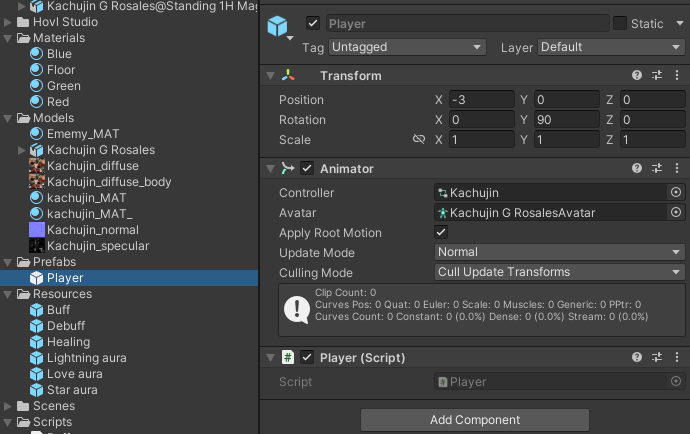Open the Tag dropdown showing Untagged
690x434 pixels.
tap(407, 47)
